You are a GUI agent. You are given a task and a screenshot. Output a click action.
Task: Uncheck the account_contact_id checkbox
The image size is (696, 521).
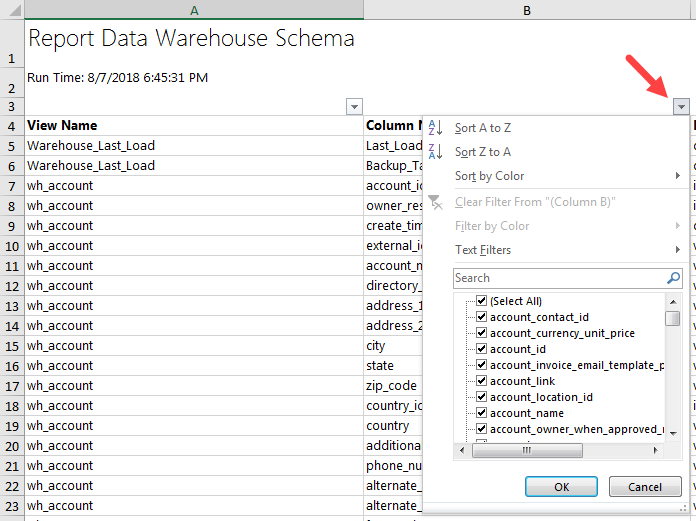tap(481, 317)
